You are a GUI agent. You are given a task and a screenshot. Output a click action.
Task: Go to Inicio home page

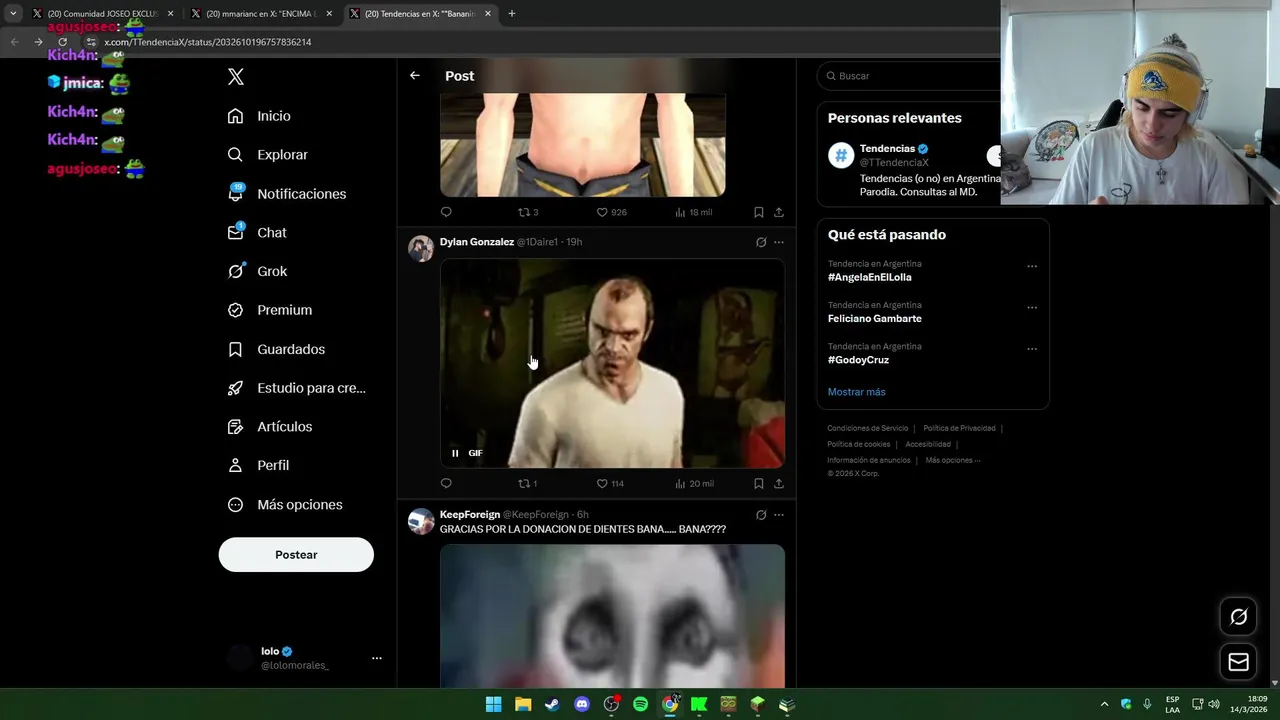point(259,116)
